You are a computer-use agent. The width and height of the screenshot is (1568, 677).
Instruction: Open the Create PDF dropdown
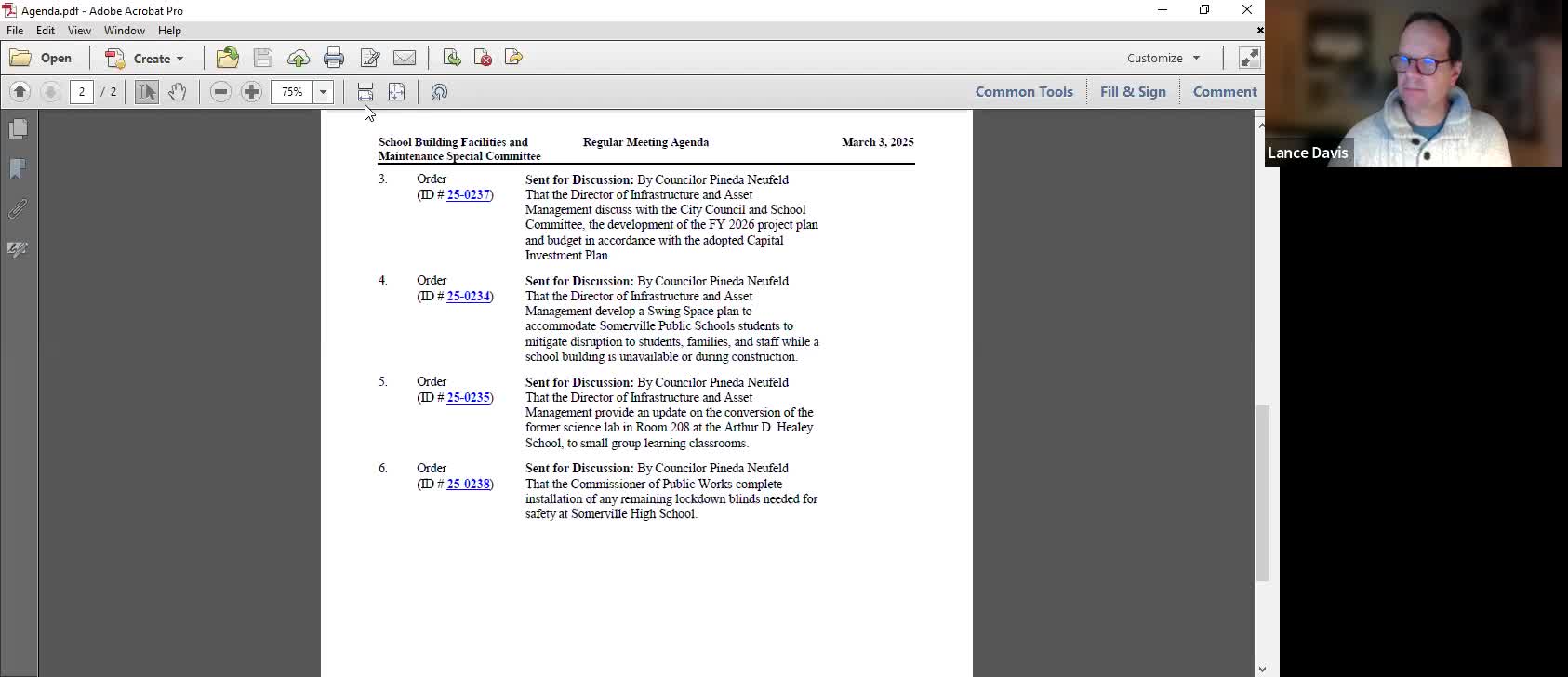pyautogui.click(x=144, y=58)
